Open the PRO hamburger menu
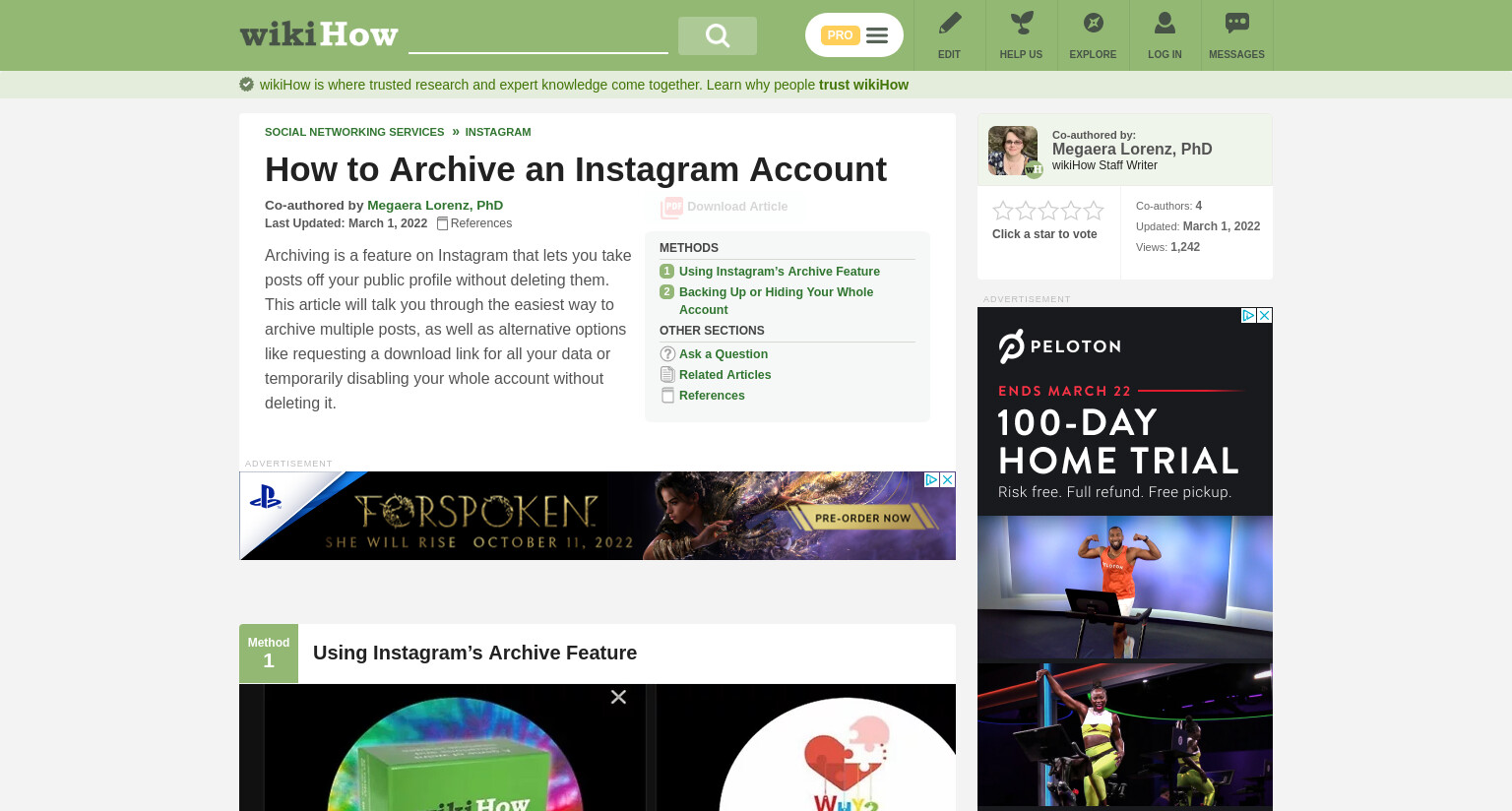The height and width of the screenshot is (811, 1512). (877, 35)
